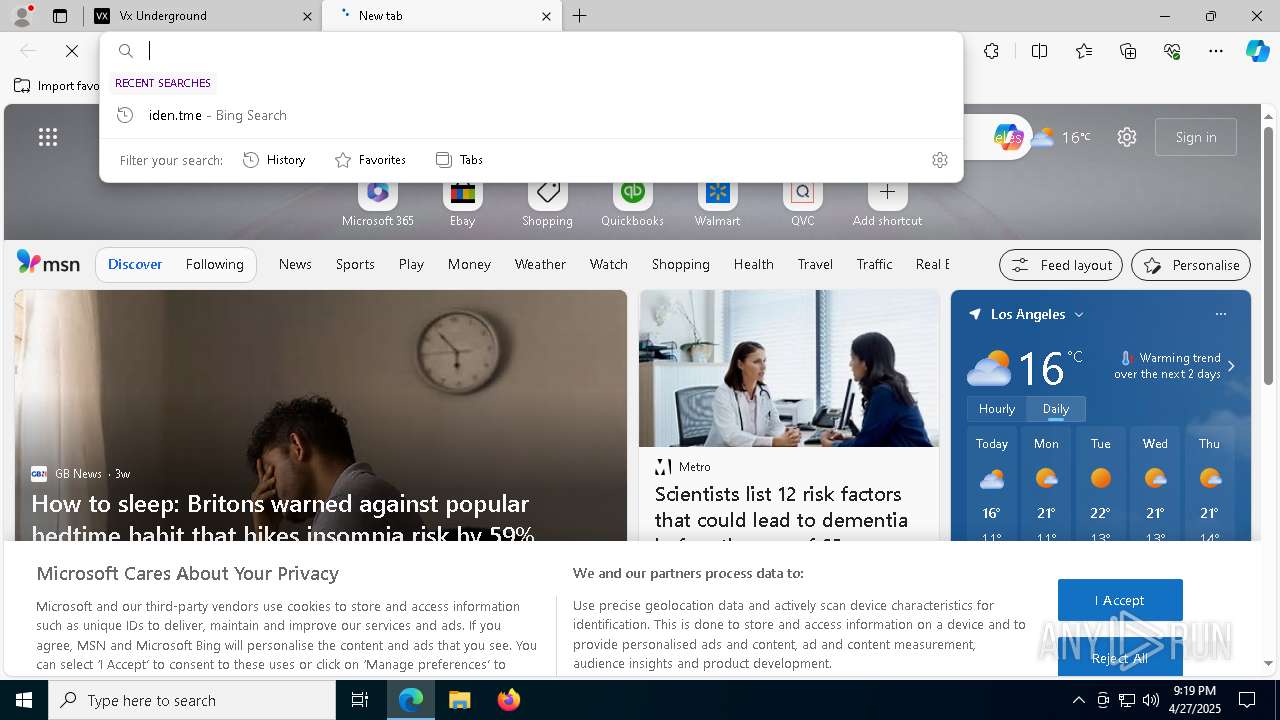This screenshot has height=720, width=1280.
Task: Open the Copilot icon
Action: click(1257, 51)
